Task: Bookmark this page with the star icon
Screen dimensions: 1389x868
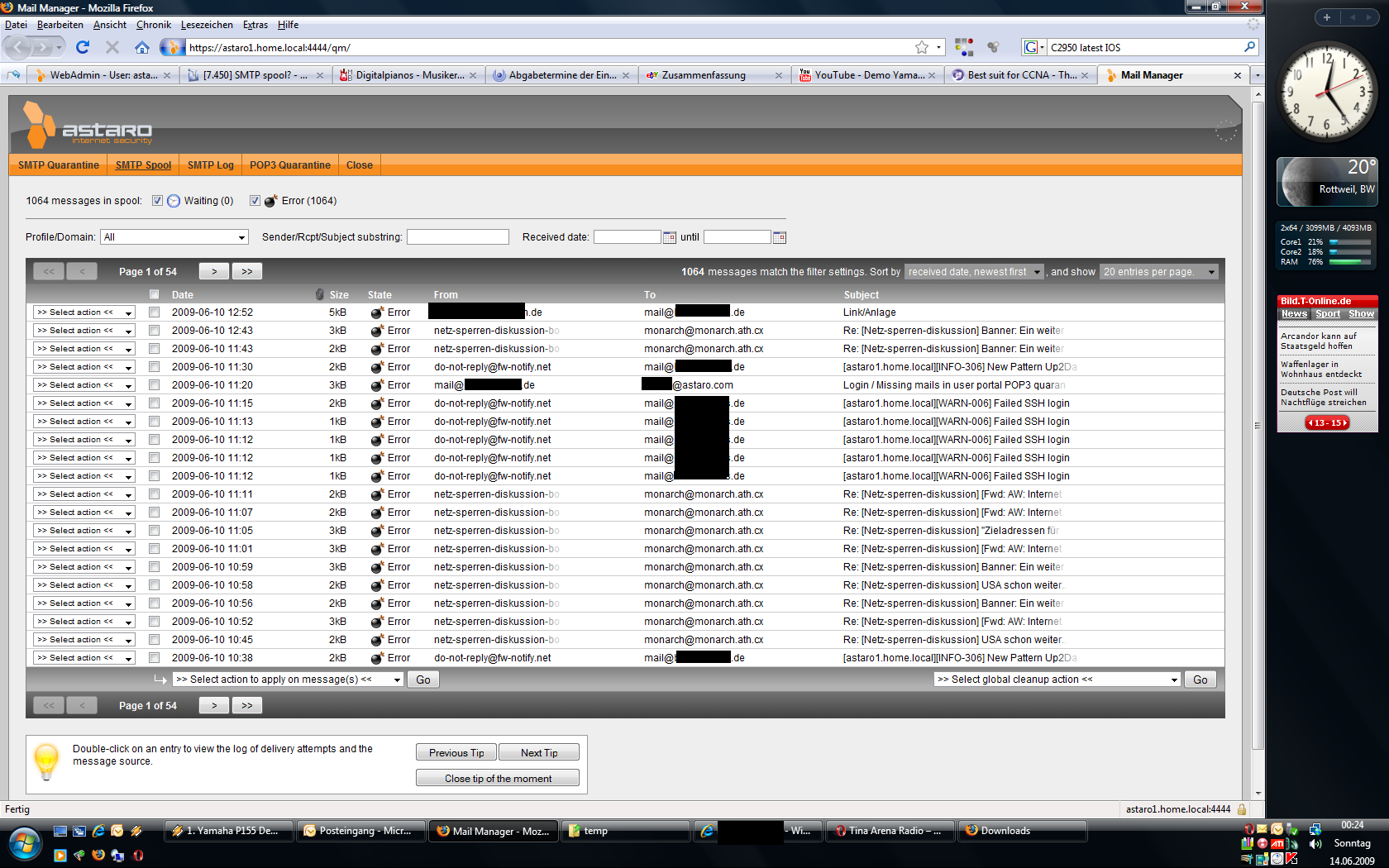Action: [922, 47]
